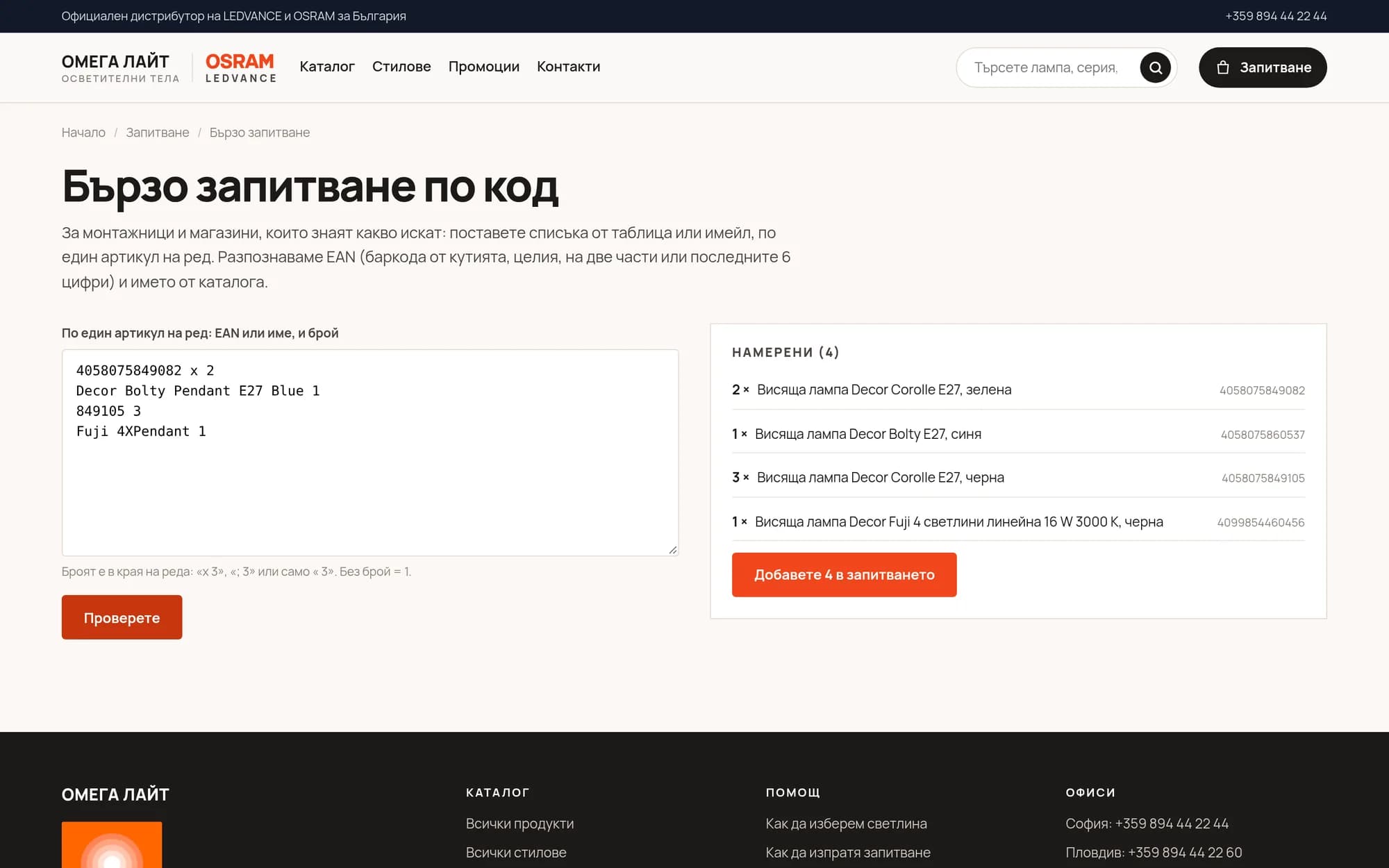Open the Контакти menu item
Image resolution: width=1389 pixels, height=868 pixels.
tap(569, 67)
